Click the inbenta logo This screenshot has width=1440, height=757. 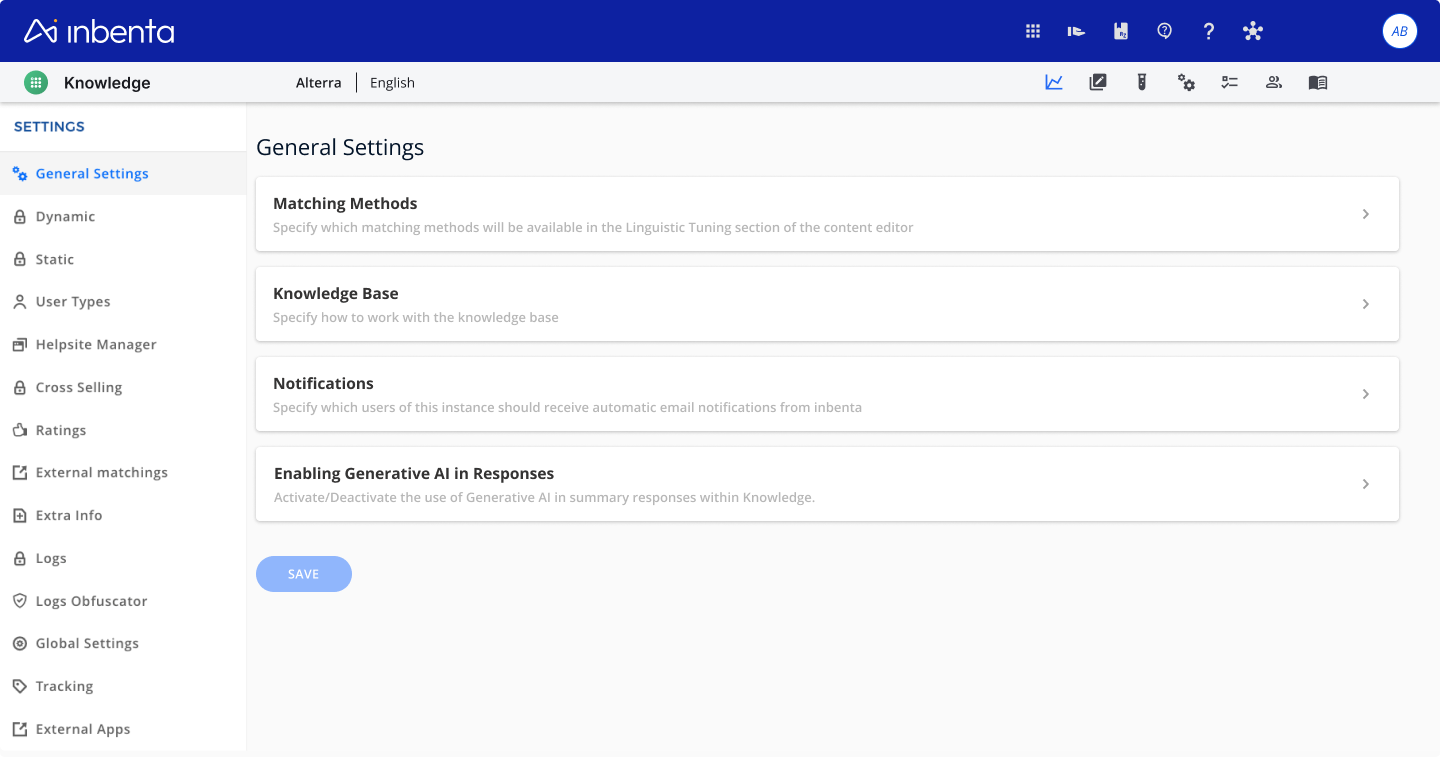tap(99, 31)
